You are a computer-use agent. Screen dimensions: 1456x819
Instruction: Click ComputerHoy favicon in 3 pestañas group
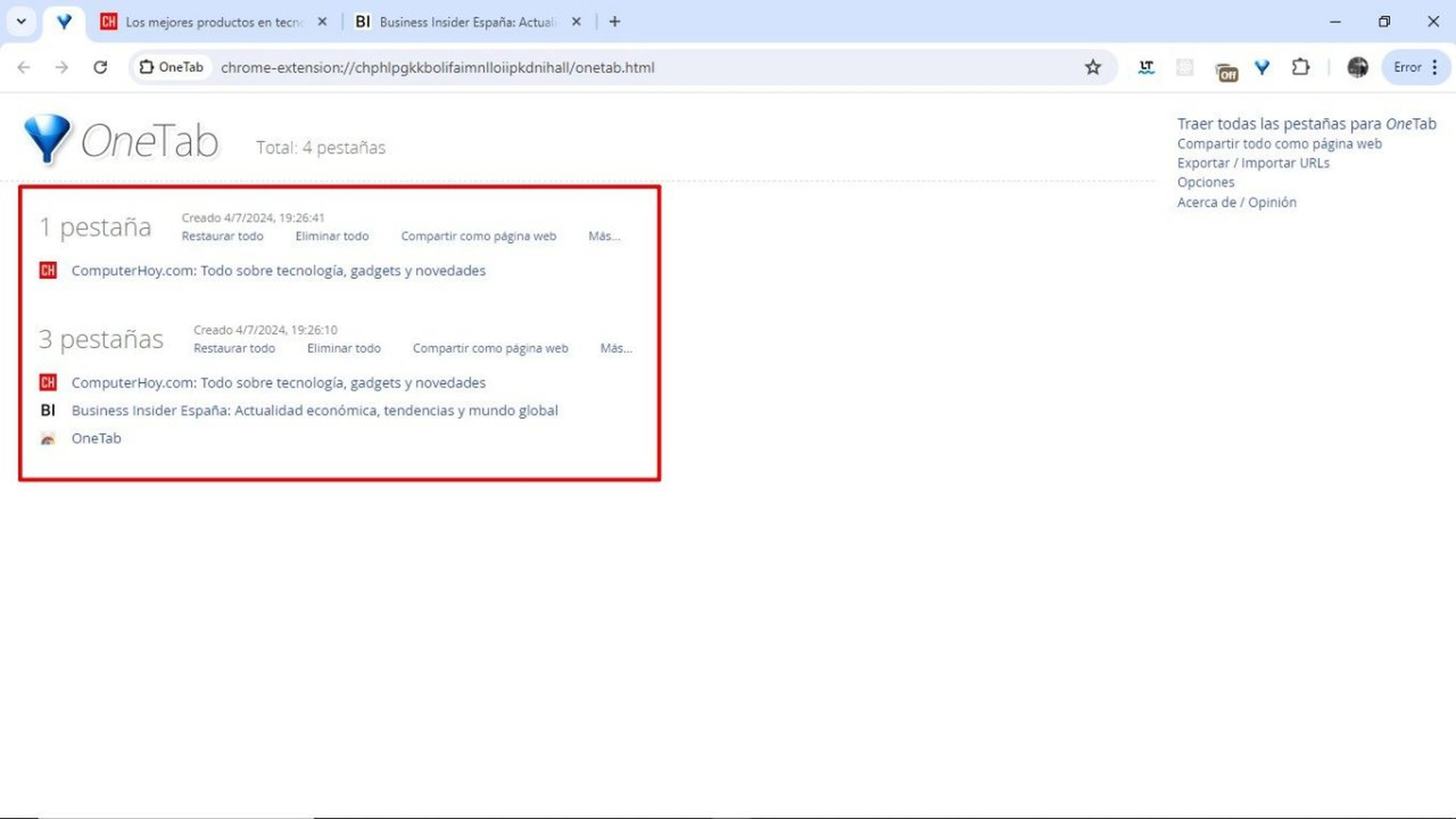click(48, 383)
